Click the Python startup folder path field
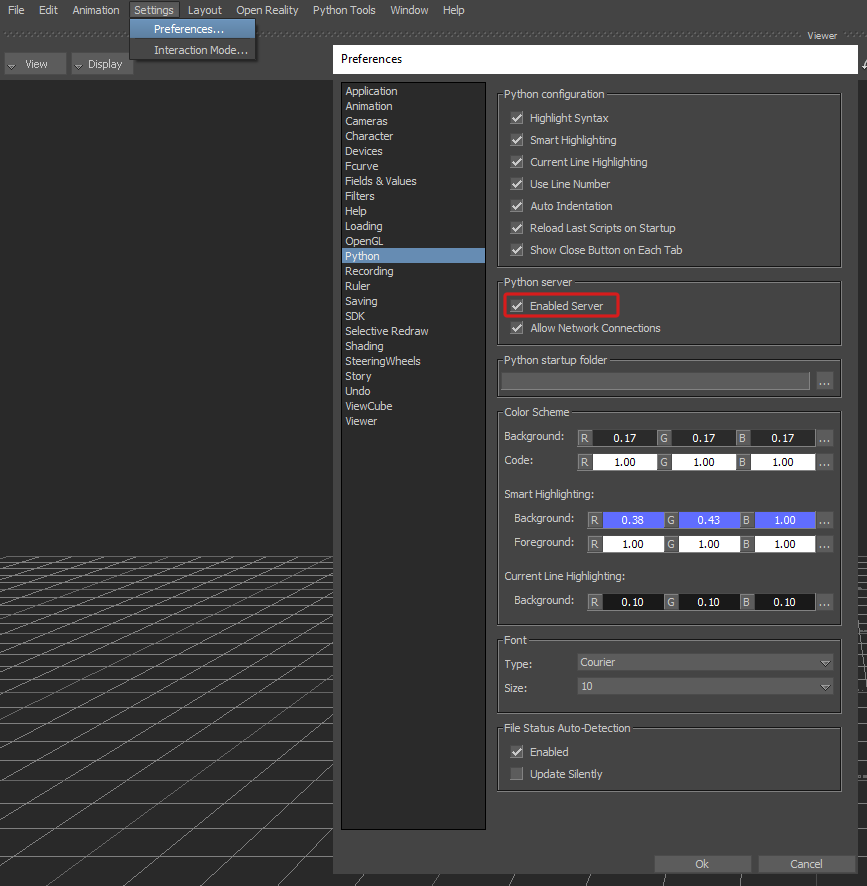 point(655,381)
